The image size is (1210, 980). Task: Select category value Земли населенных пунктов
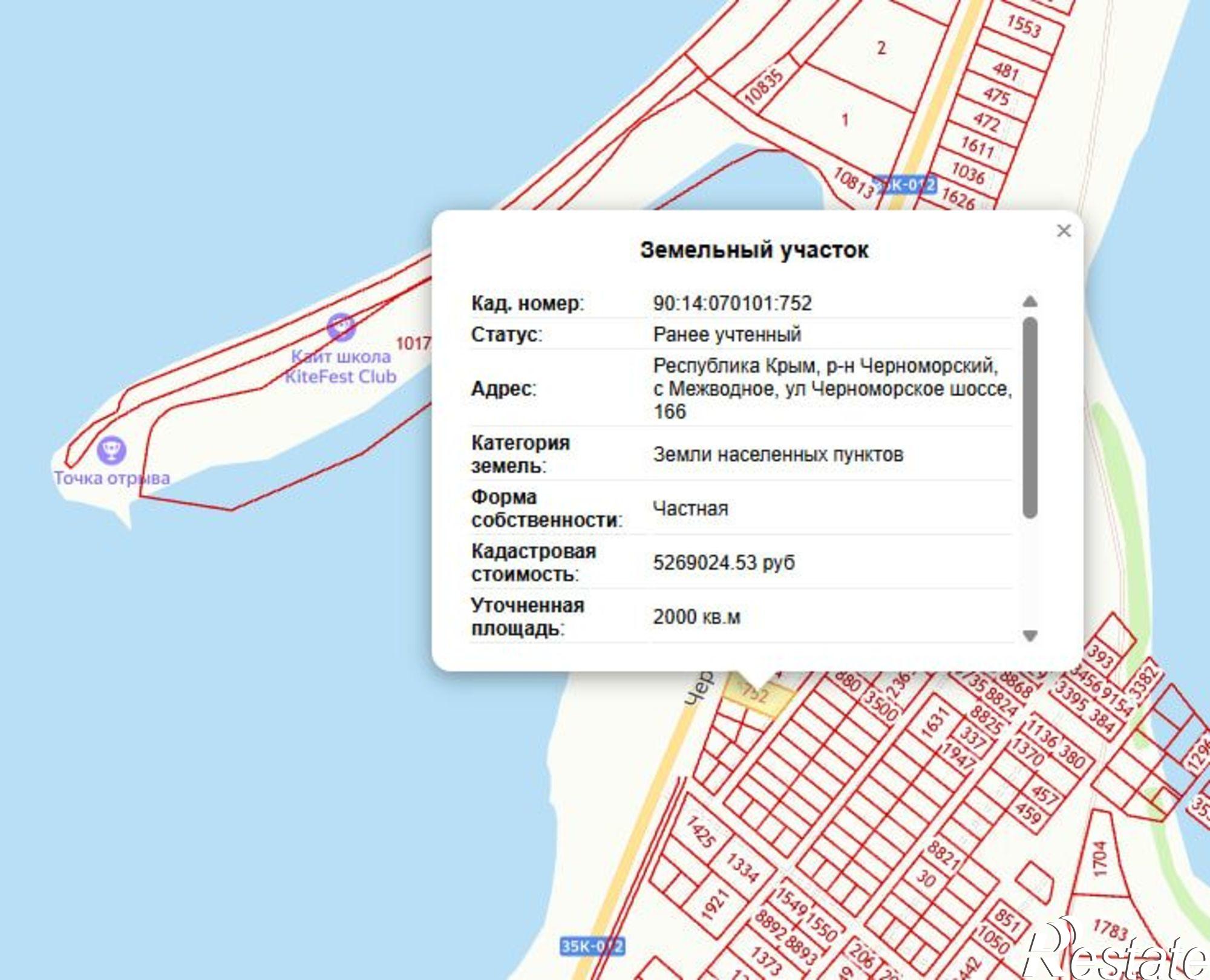click(778, 454)
